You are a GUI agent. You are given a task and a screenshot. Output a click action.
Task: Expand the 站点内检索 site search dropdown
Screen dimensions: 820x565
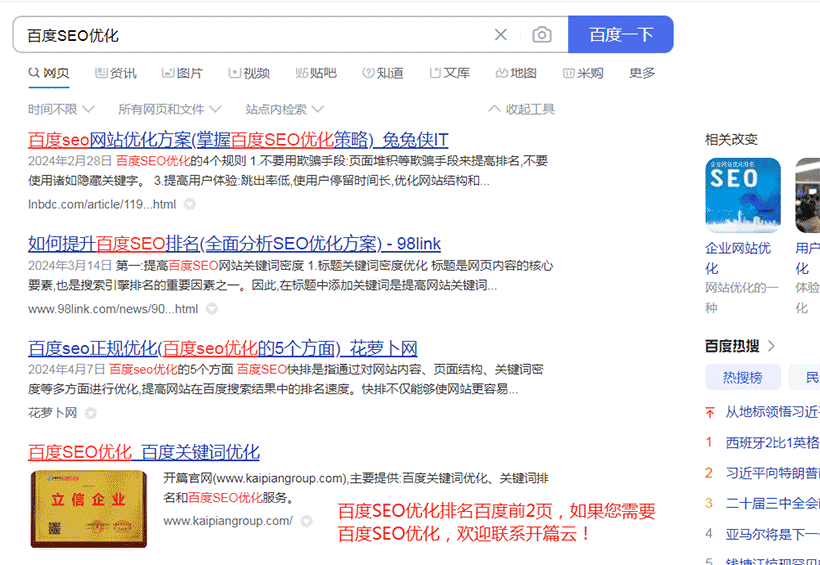click(x=284, y=109)
